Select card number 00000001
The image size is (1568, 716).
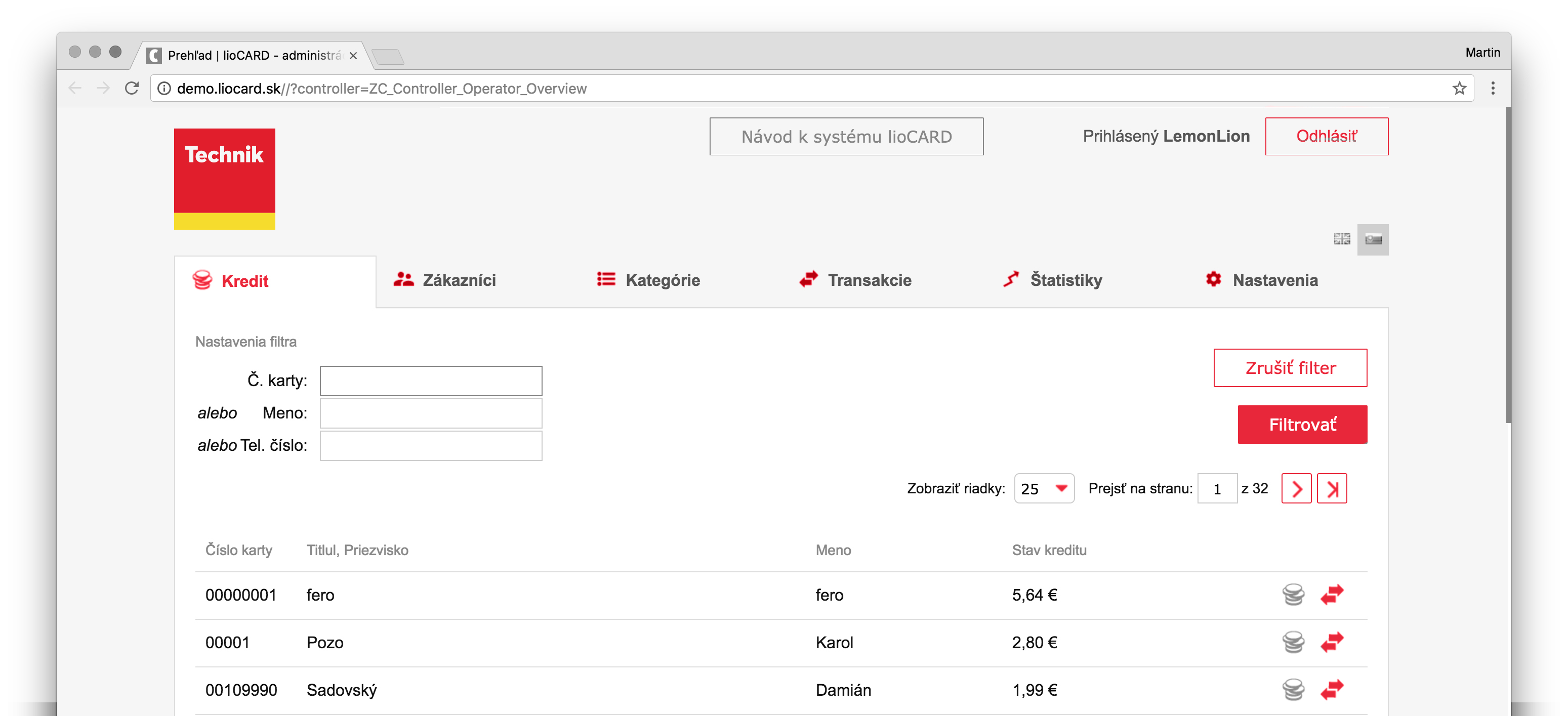point(240,595)
